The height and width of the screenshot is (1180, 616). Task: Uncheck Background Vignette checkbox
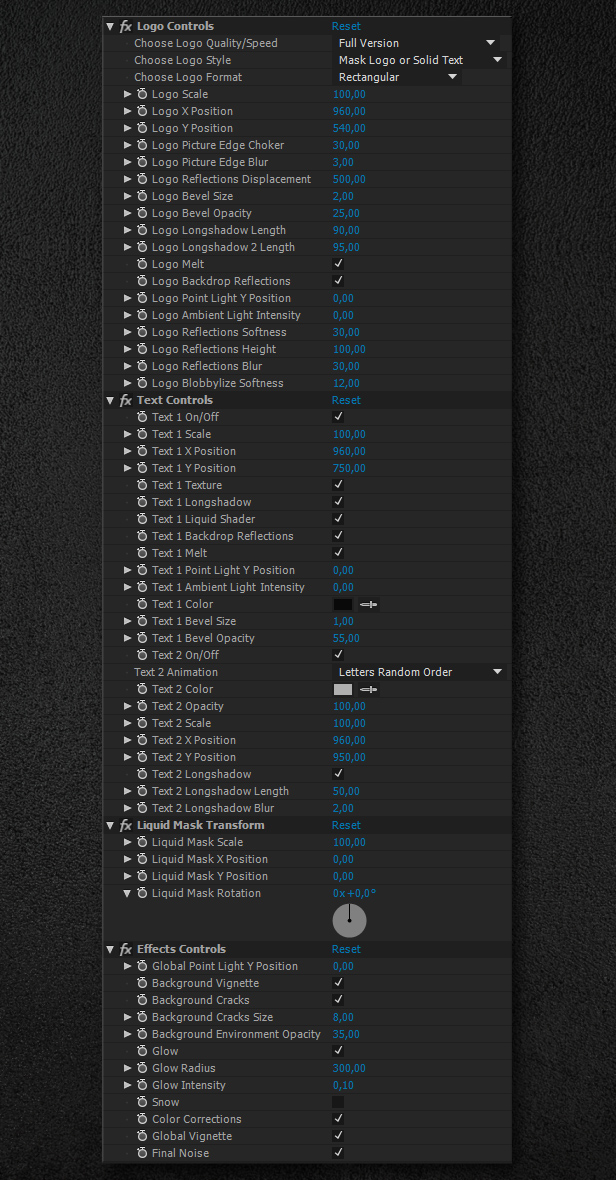coord(338,983)
